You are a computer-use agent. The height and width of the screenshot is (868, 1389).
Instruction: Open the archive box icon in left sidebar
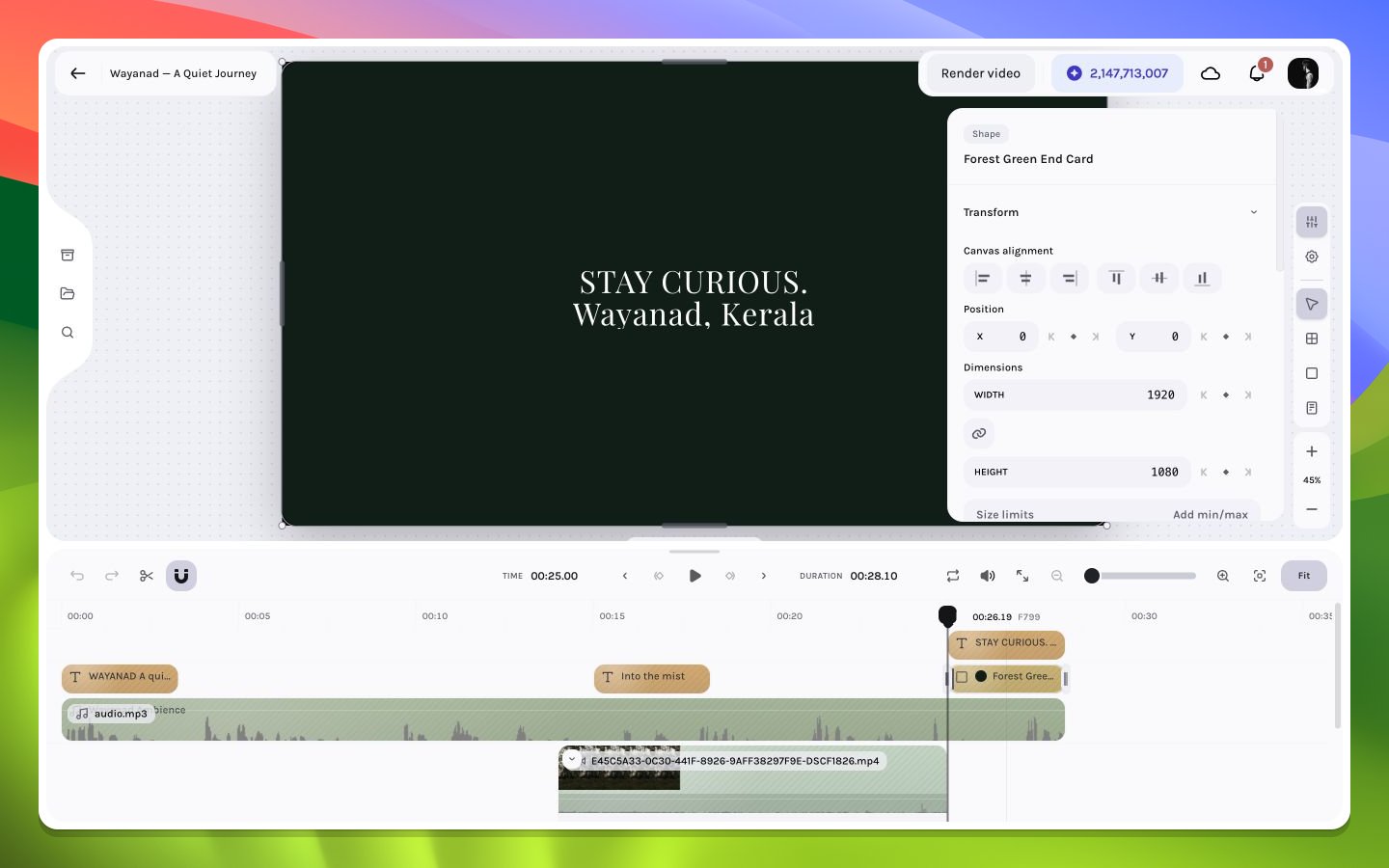click(68, 256)
